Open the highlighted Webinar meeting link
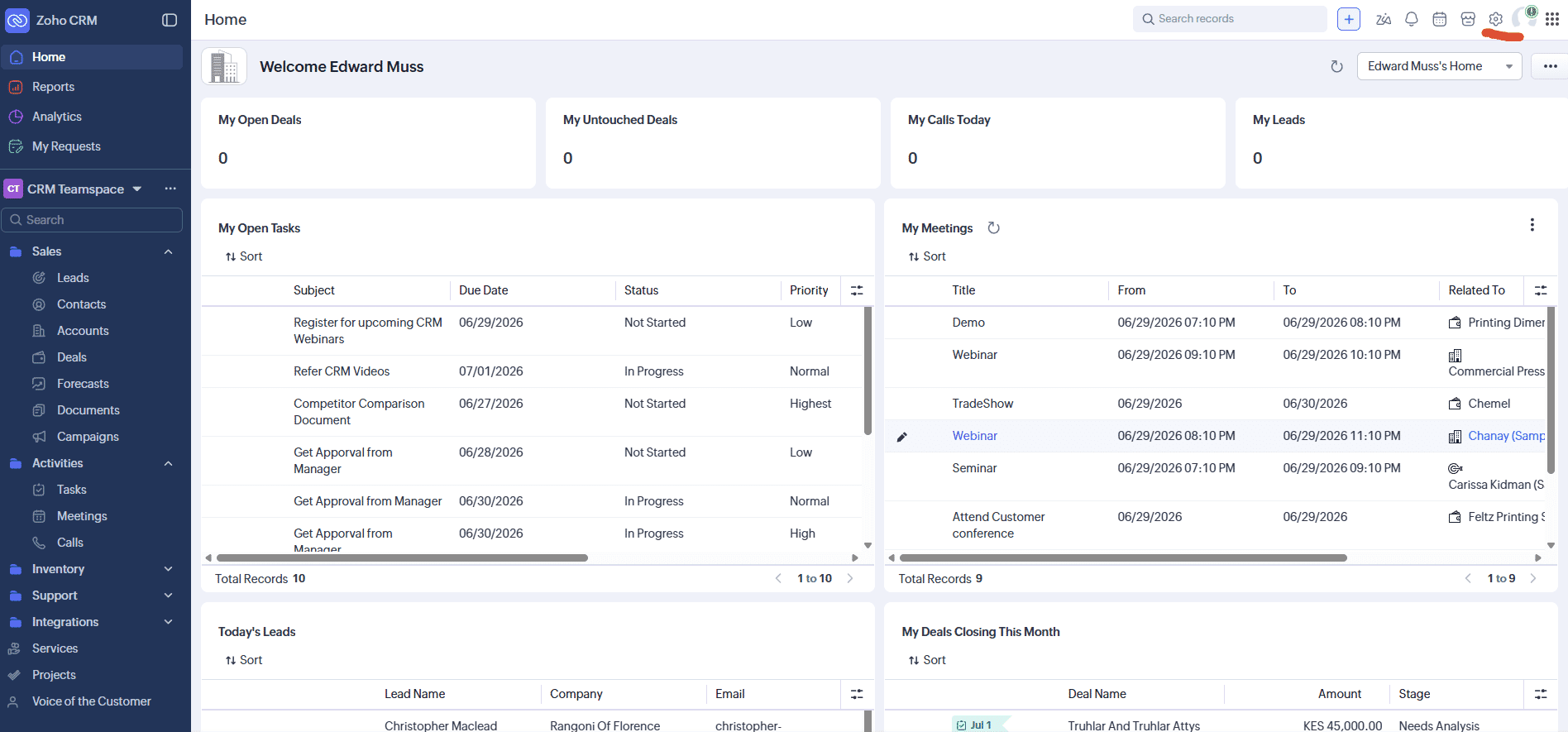The image size is (1568, 732). [974, 436]
